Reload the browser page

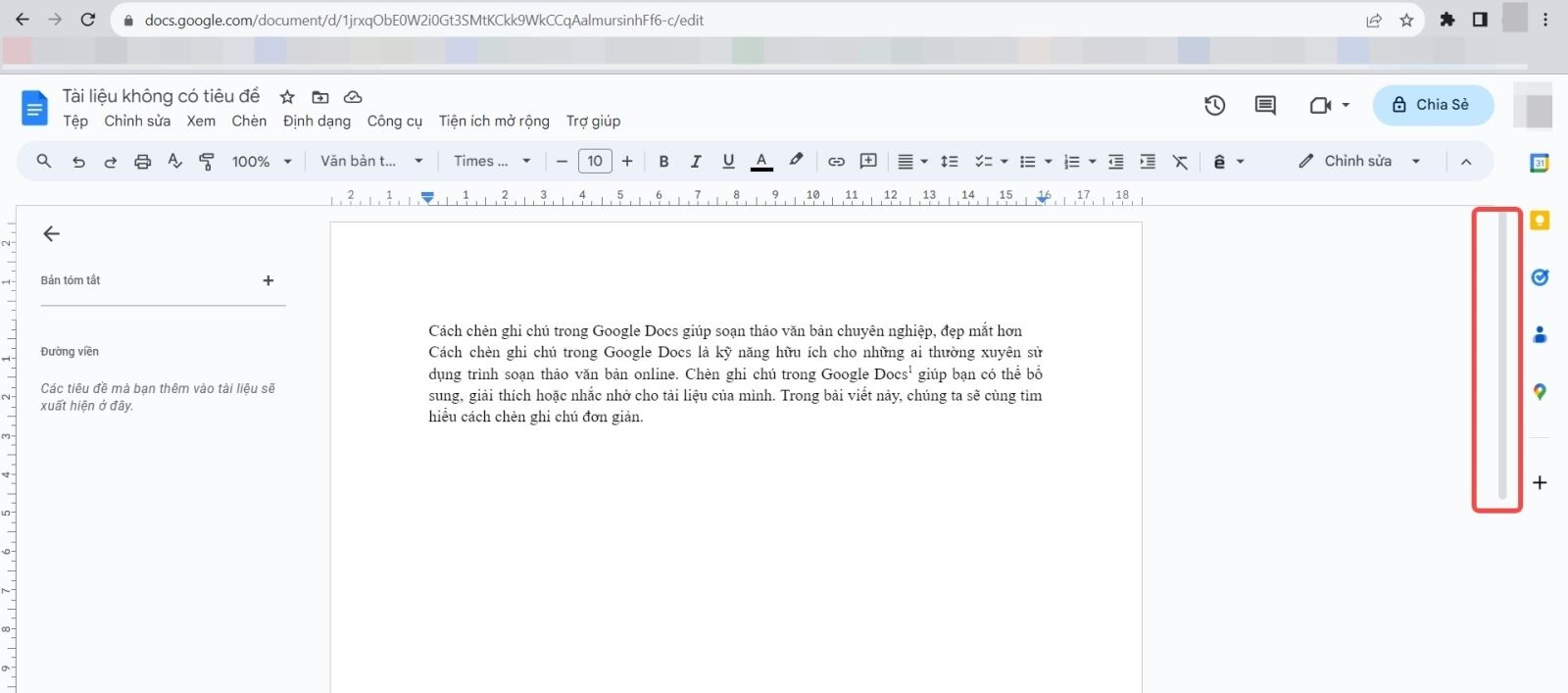(x=87, y=20)
